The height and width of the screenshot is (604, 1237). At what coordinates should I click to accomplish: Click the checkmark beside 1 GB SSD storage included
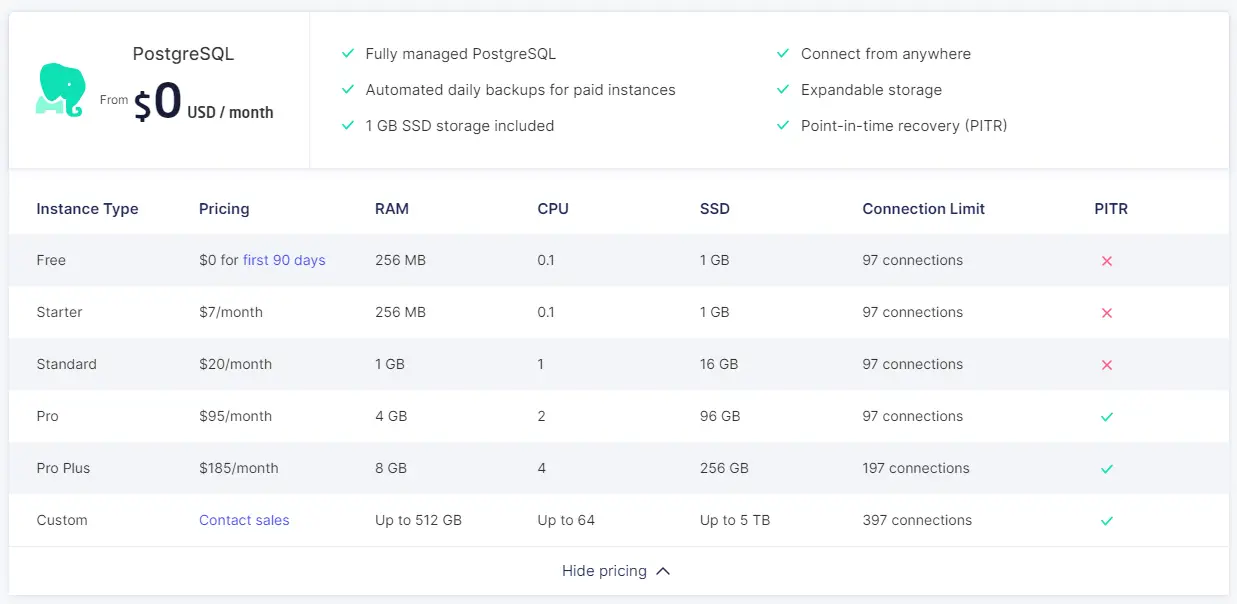pyautogui.click(x=348, y=126)
